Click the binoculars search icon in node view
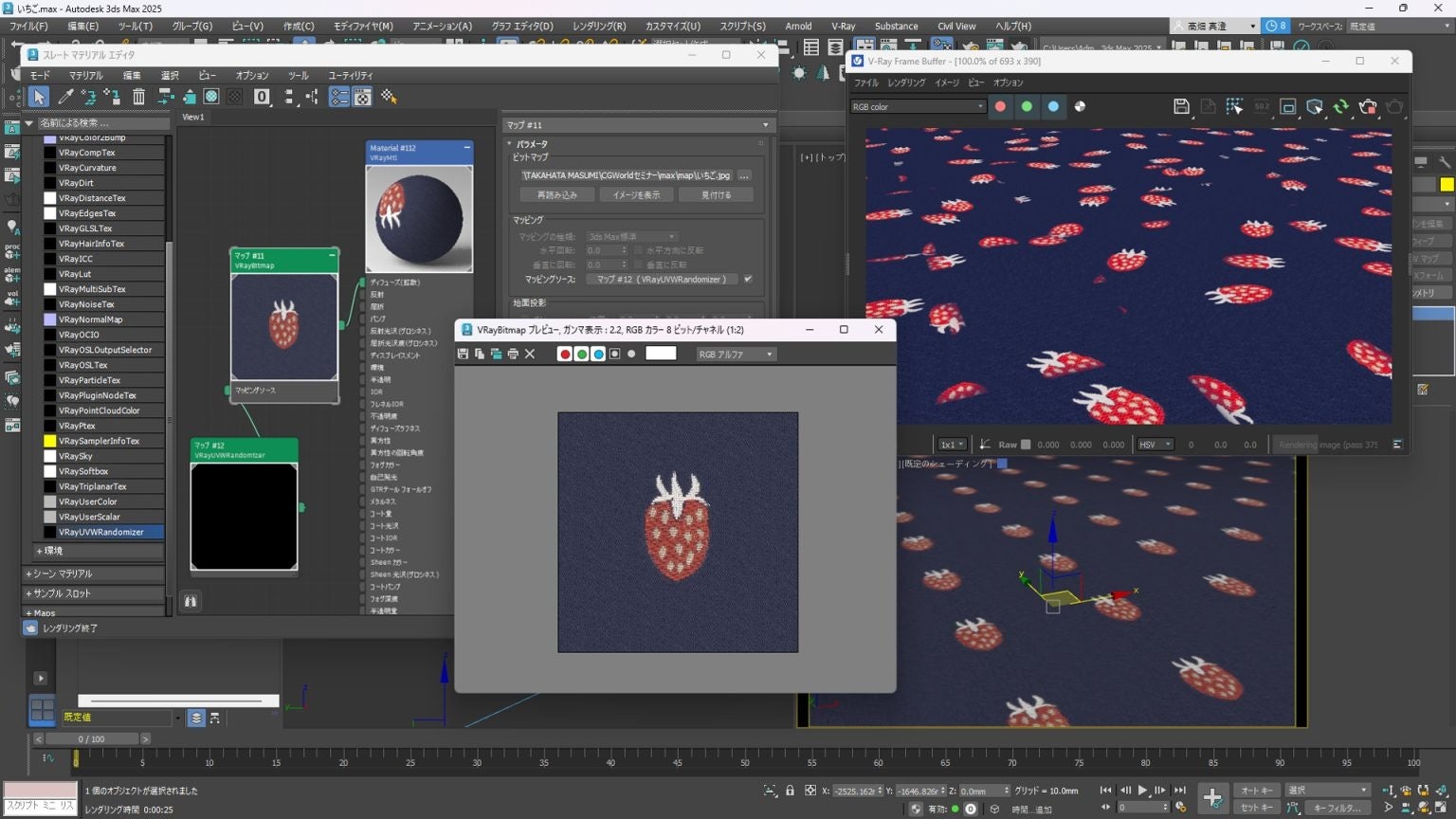The image size is (1456, 819). (191, 601)
